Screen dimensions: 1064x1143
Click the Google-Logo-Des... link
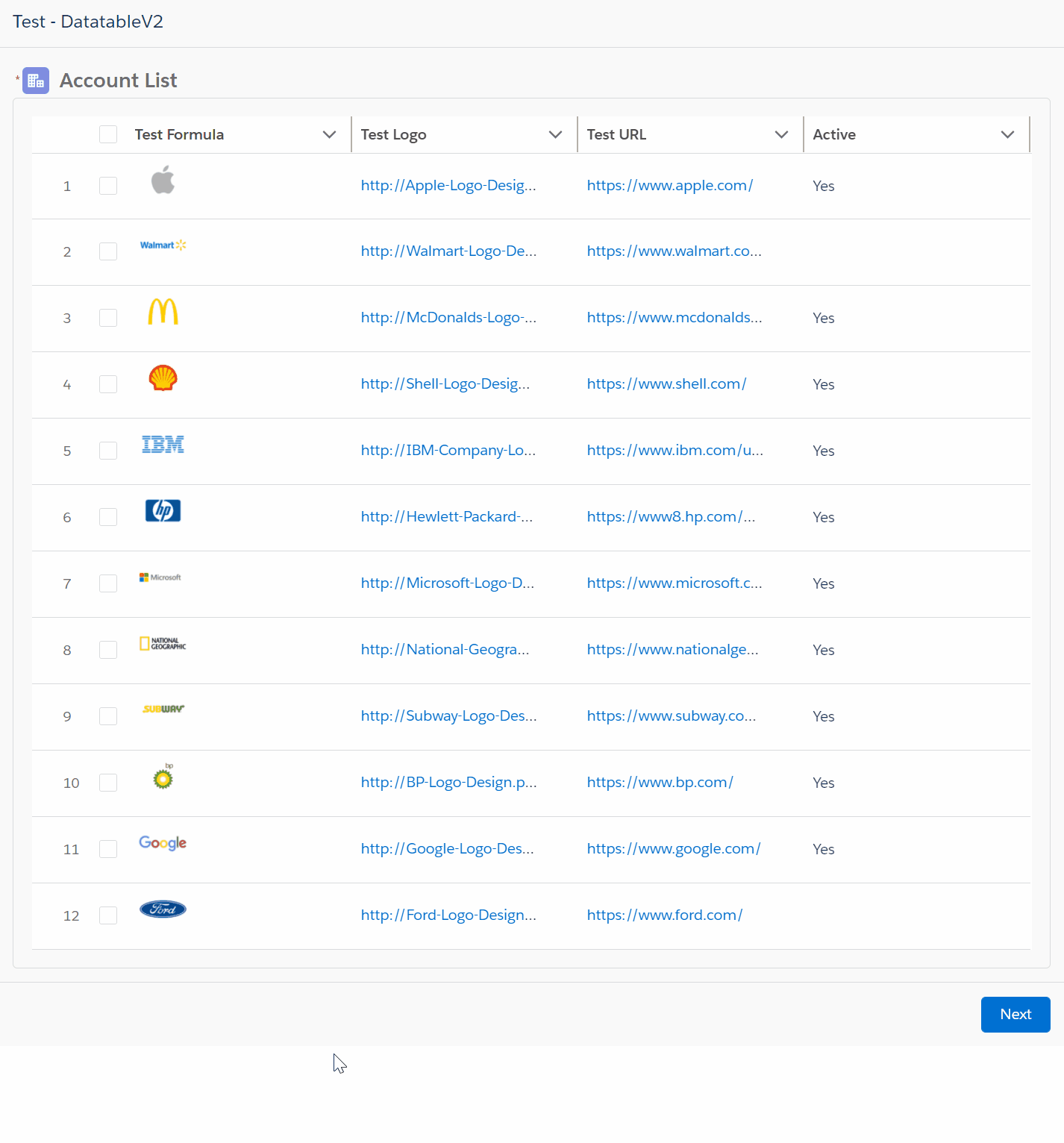[448, 849]
